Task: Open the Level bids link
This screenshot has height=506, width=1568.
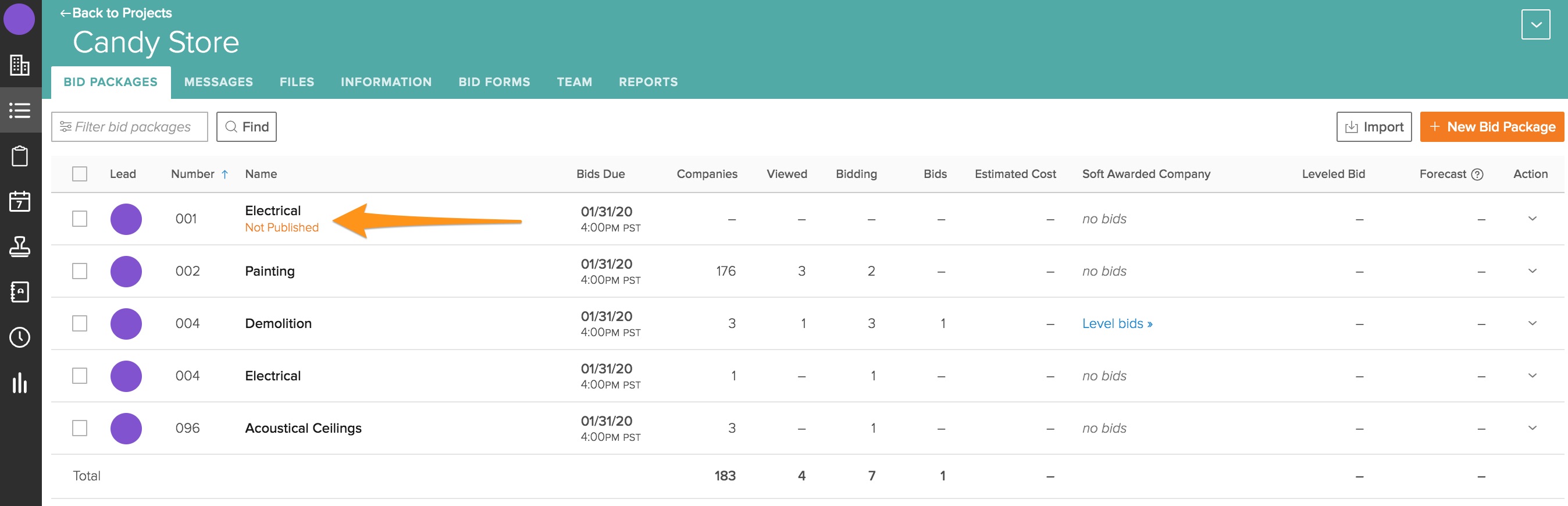Action: 1117,324
